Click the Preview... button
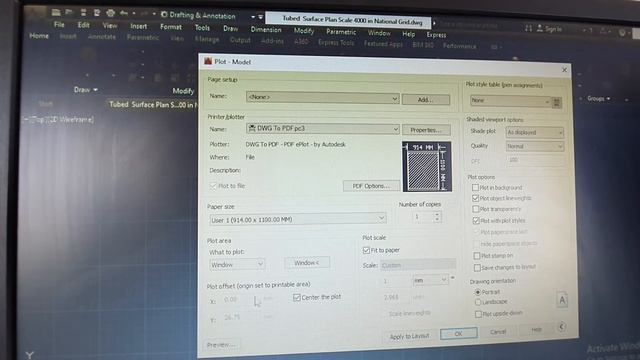The width and height of the screenshot is (640, 360). (221, 345)
